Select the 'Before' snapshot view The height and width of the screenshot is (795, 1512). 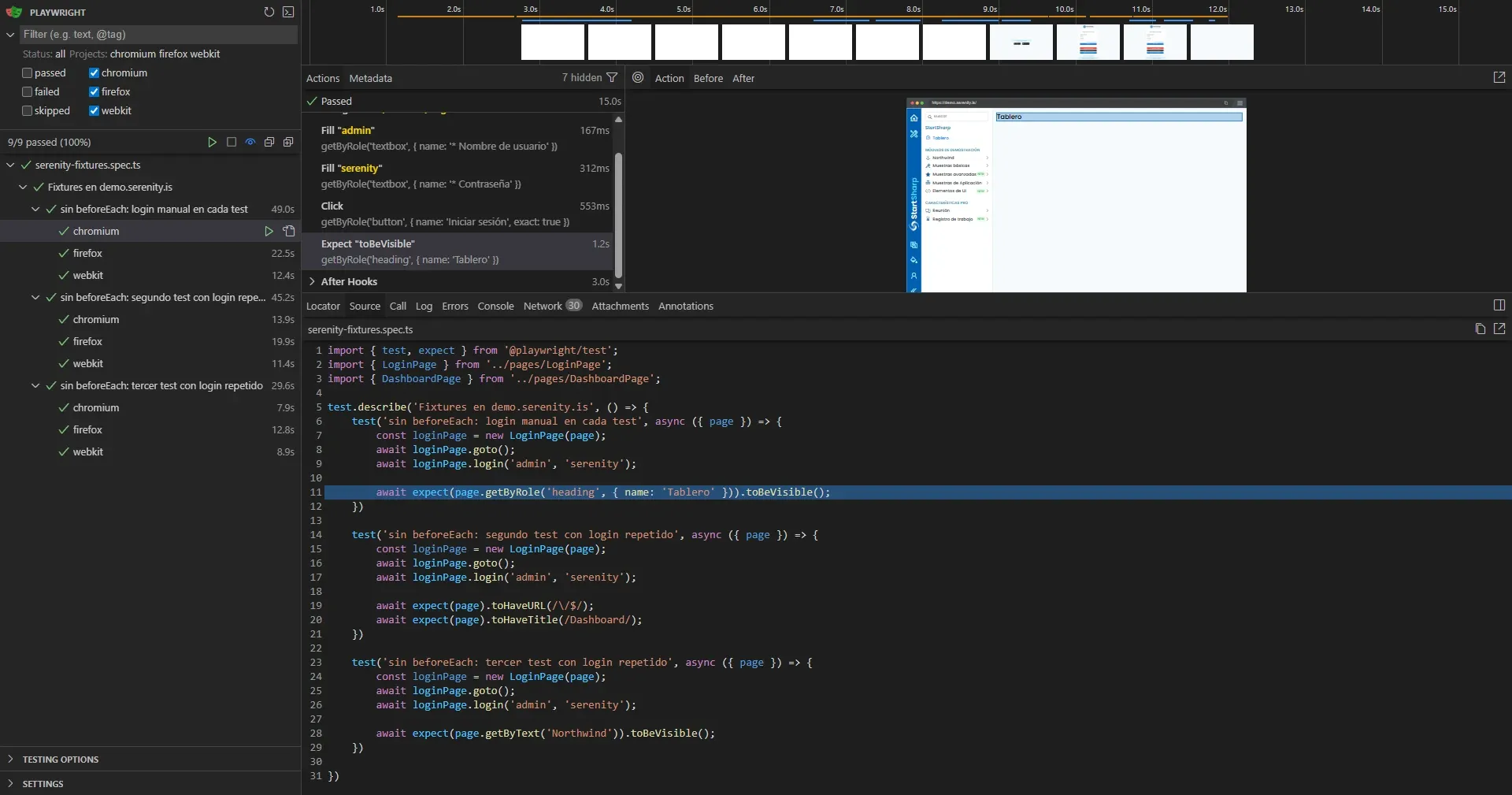(x=708, y=78)
